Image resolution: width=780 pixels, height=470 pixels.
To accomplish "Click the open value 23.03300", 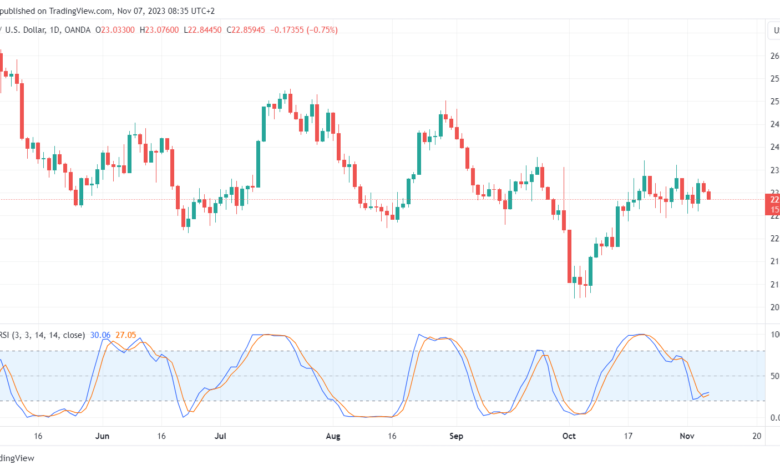I will 118,30.
